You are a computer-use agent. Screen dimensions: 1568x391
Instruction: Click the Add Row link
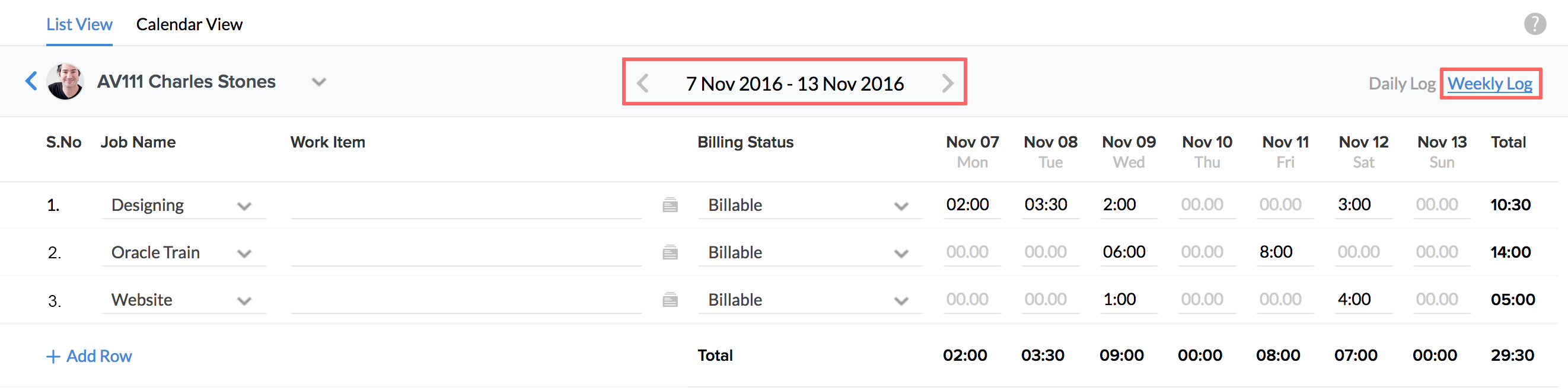tap(90, 356)
